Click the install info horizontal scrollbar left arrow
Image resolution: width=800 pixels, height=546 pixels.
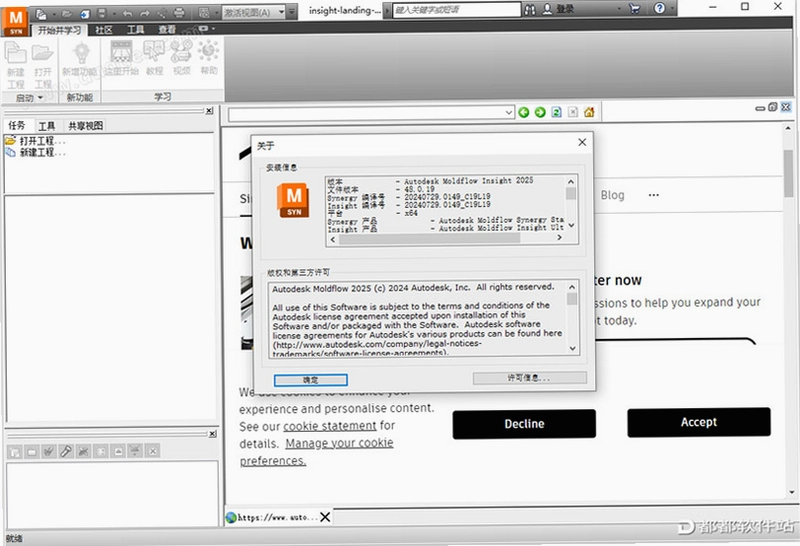pos(333,239)
